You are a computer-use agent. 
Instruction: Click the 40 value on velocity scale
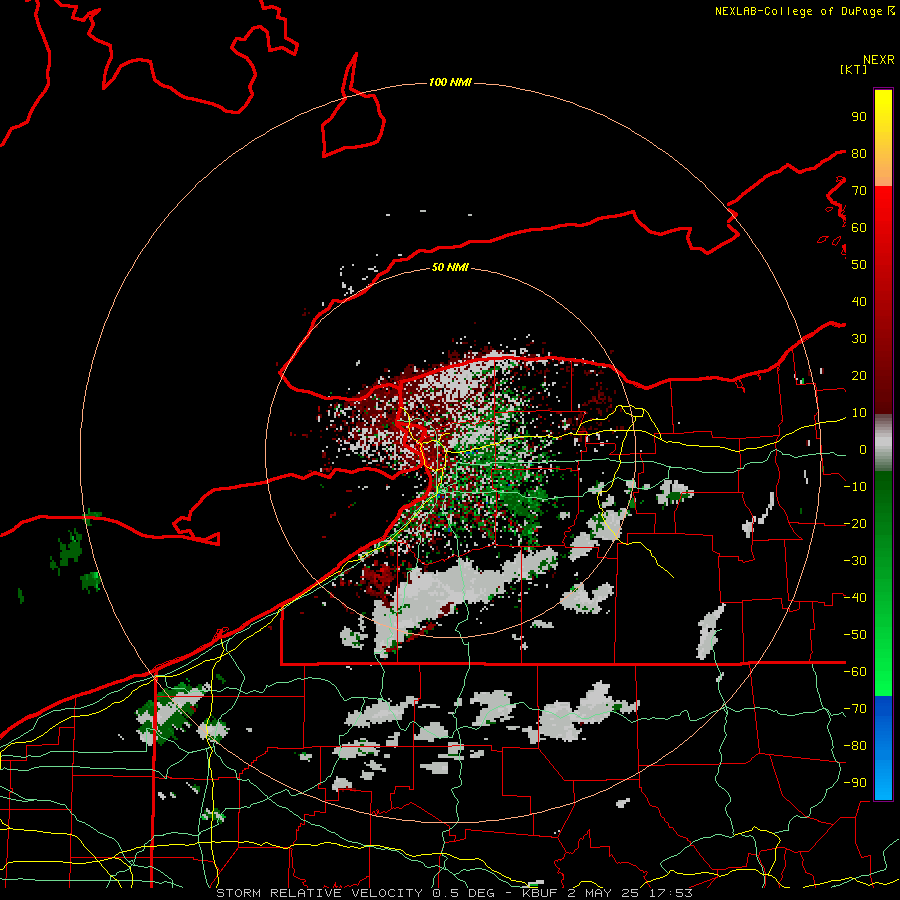coord(859,302)
